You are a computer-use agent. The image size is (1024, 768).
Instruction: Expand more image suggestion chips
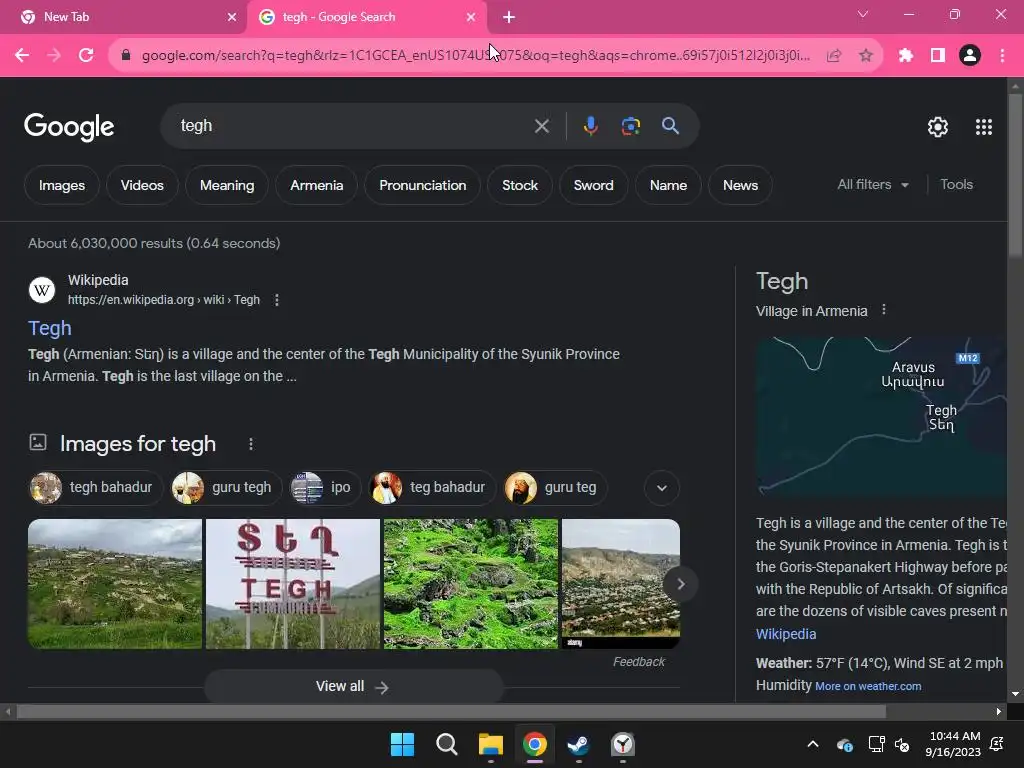(x=662, y=488)
